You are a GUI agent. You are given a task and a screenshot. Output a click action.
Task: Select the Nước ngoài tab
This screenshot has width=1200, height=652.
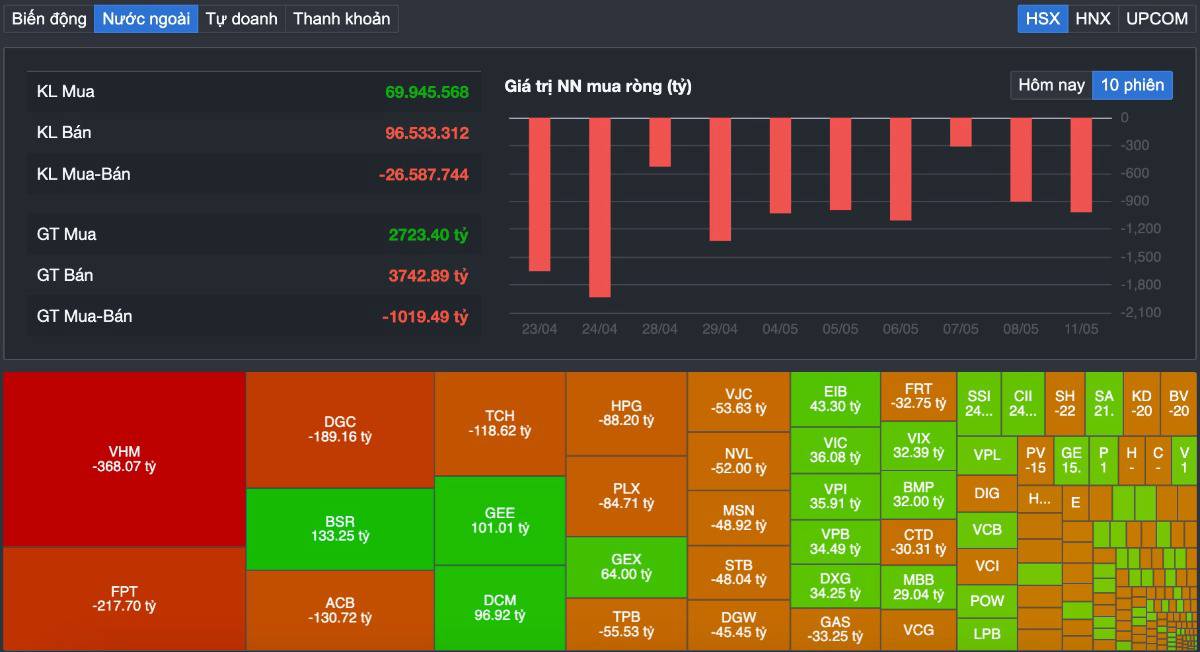tap(146, 19)
